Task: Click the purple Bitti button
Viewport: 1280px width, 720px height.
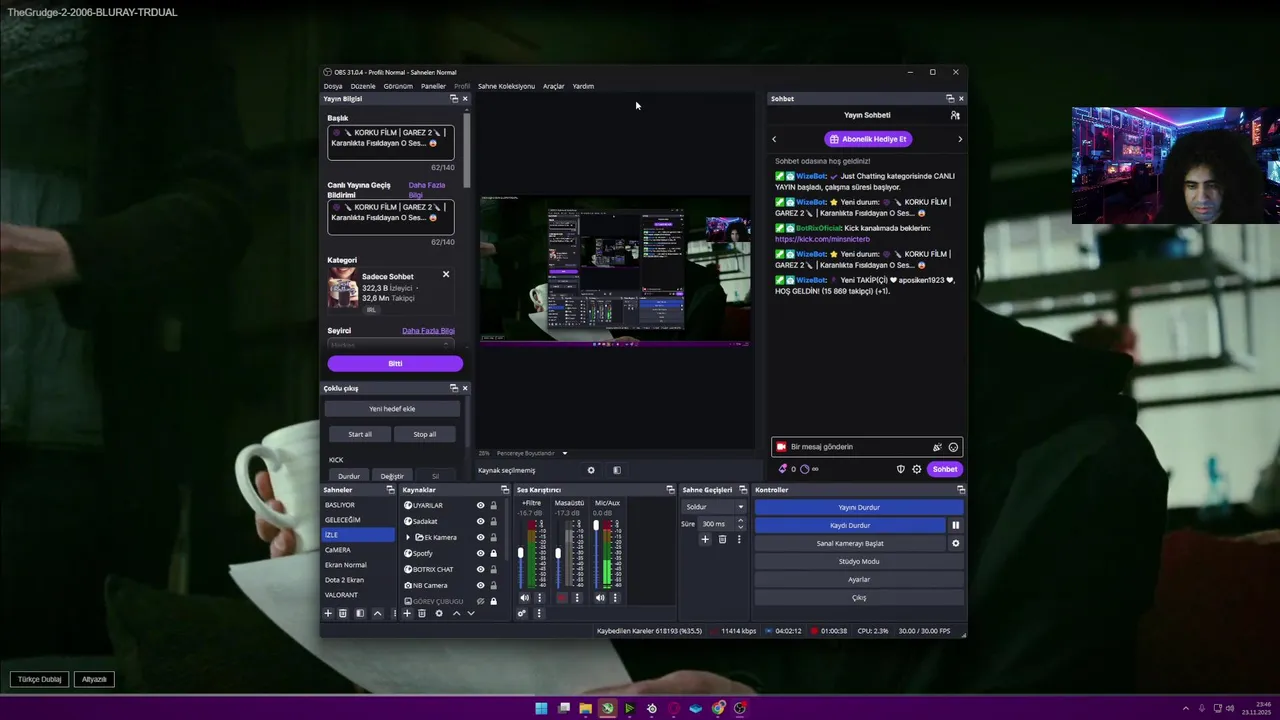Action: [x=395, y=363]
